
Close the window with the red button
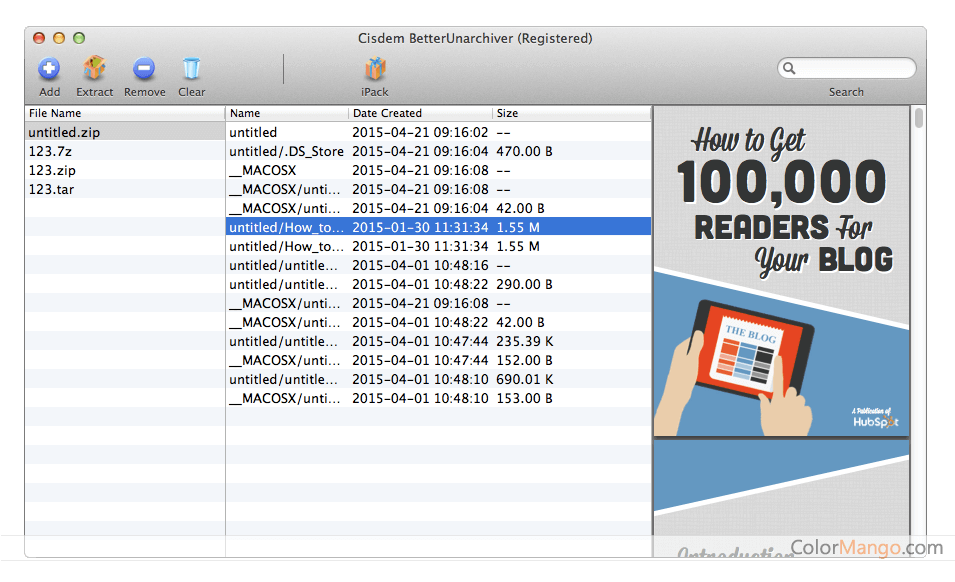coord(39,38)
